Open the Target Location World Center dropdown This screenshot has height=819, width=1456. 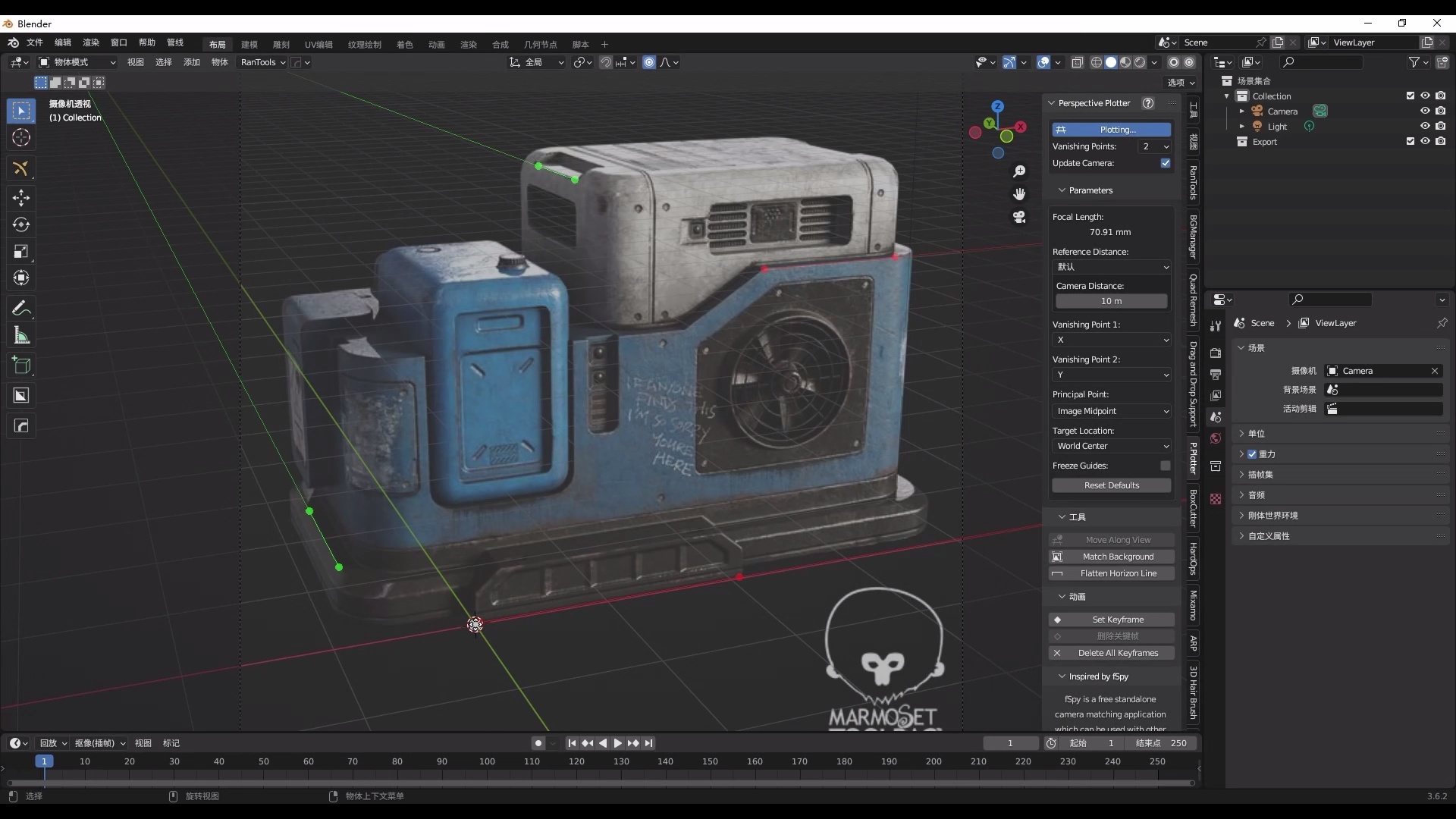tap(1111, 446)
